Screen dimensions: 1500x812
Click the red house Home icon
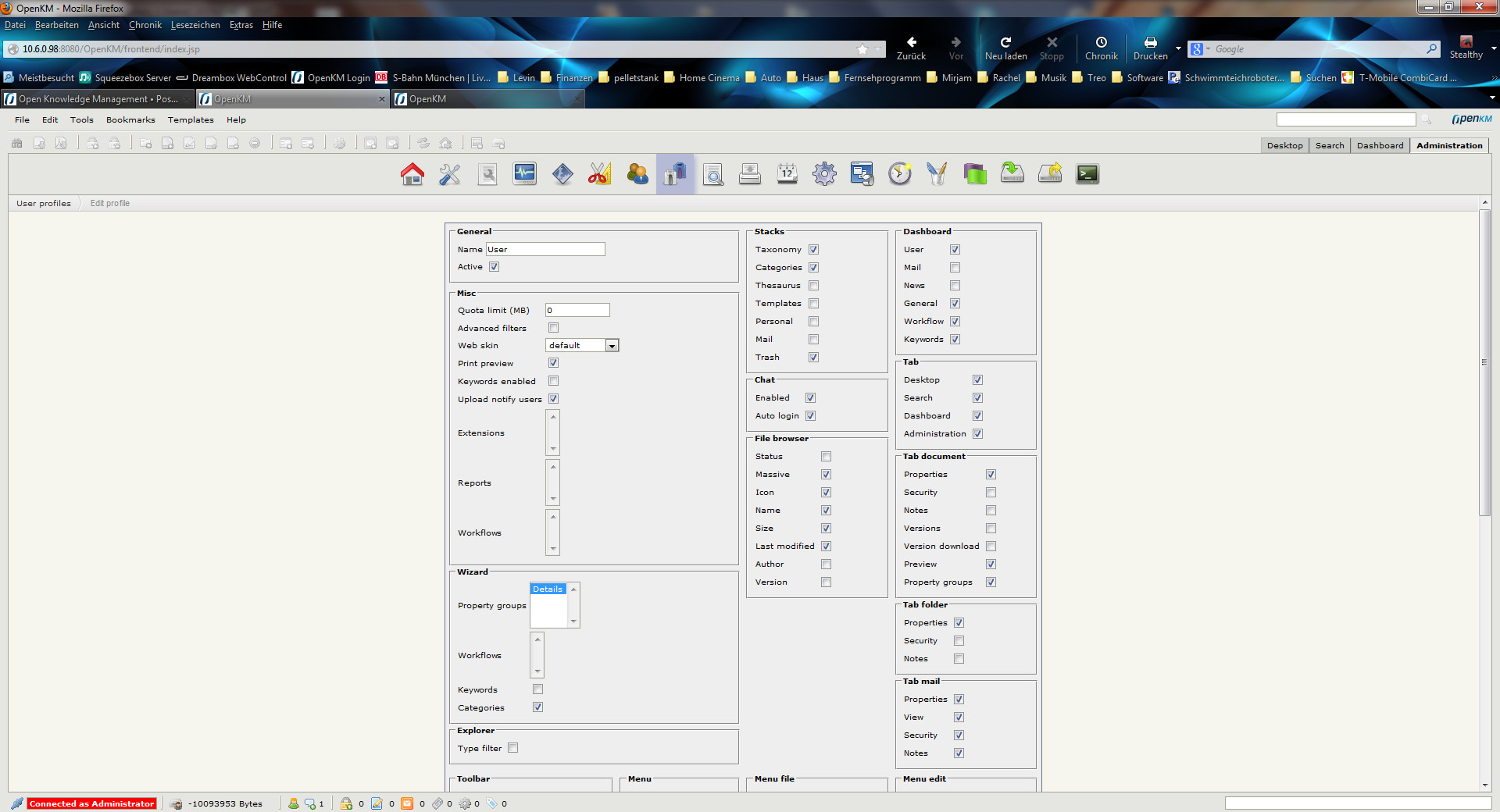click(x=412, y=174)
